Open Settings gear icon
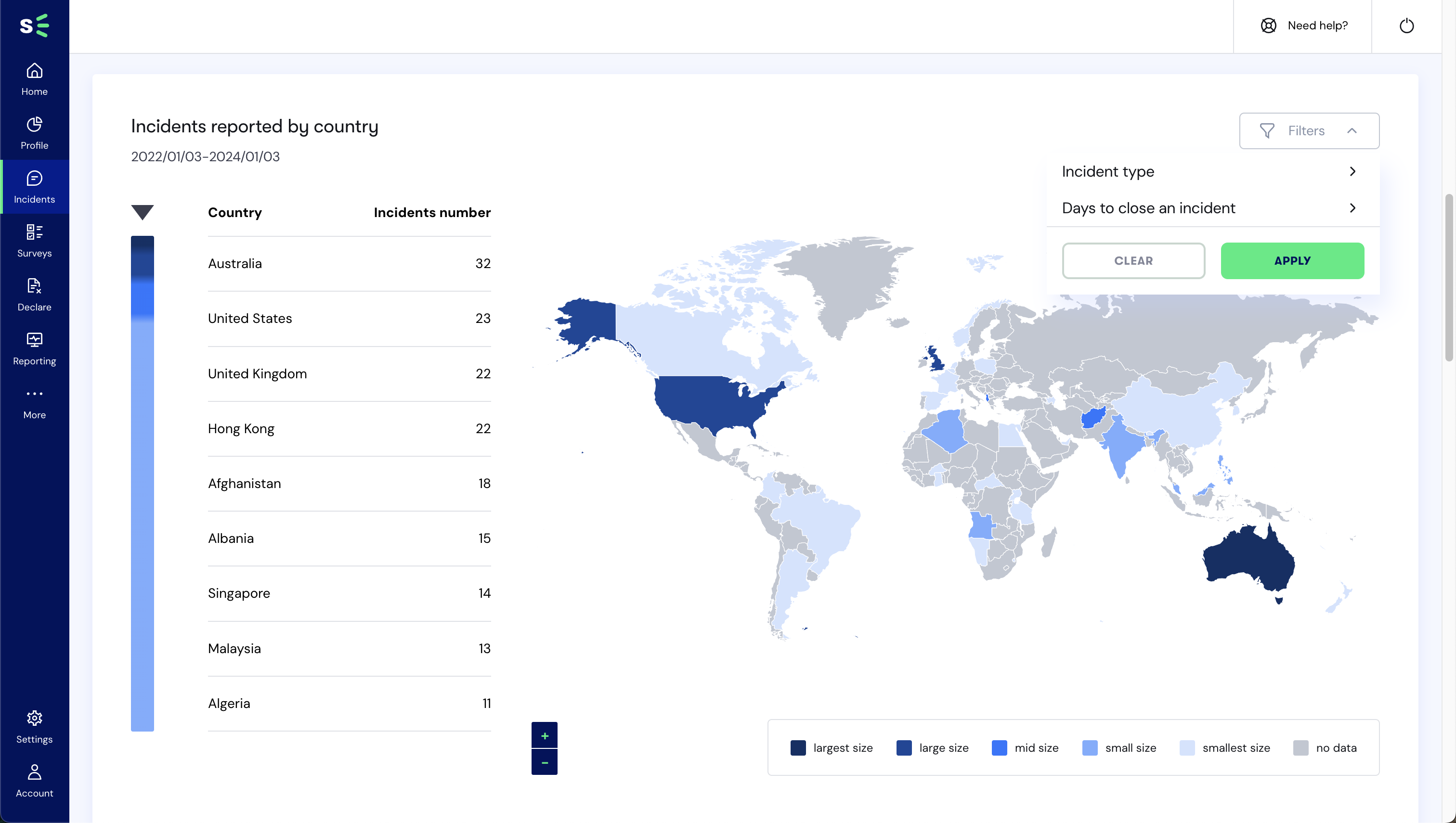 35,718
